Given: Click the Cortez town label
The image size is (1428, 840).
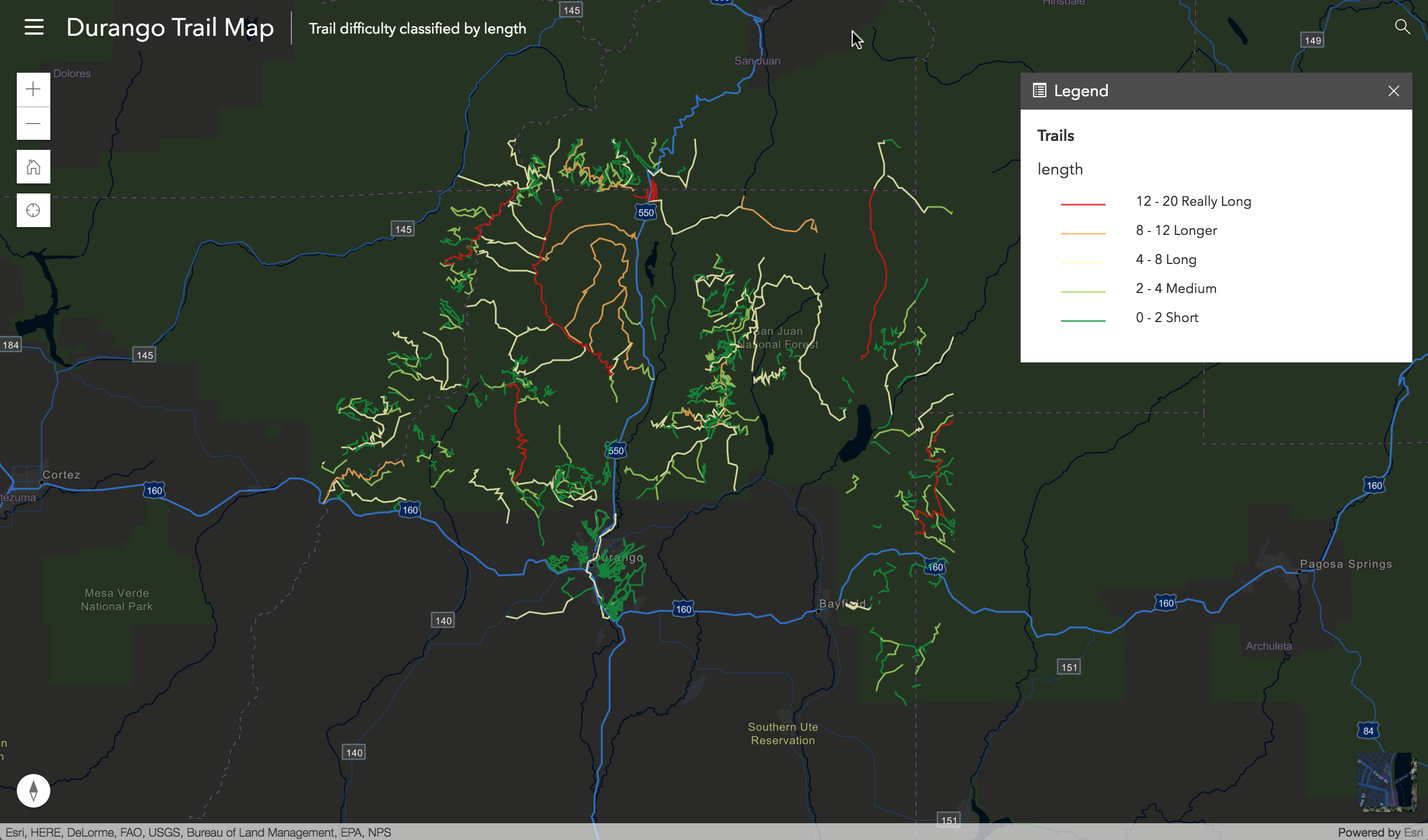Looking at the screenshot, I should point(61,475).
